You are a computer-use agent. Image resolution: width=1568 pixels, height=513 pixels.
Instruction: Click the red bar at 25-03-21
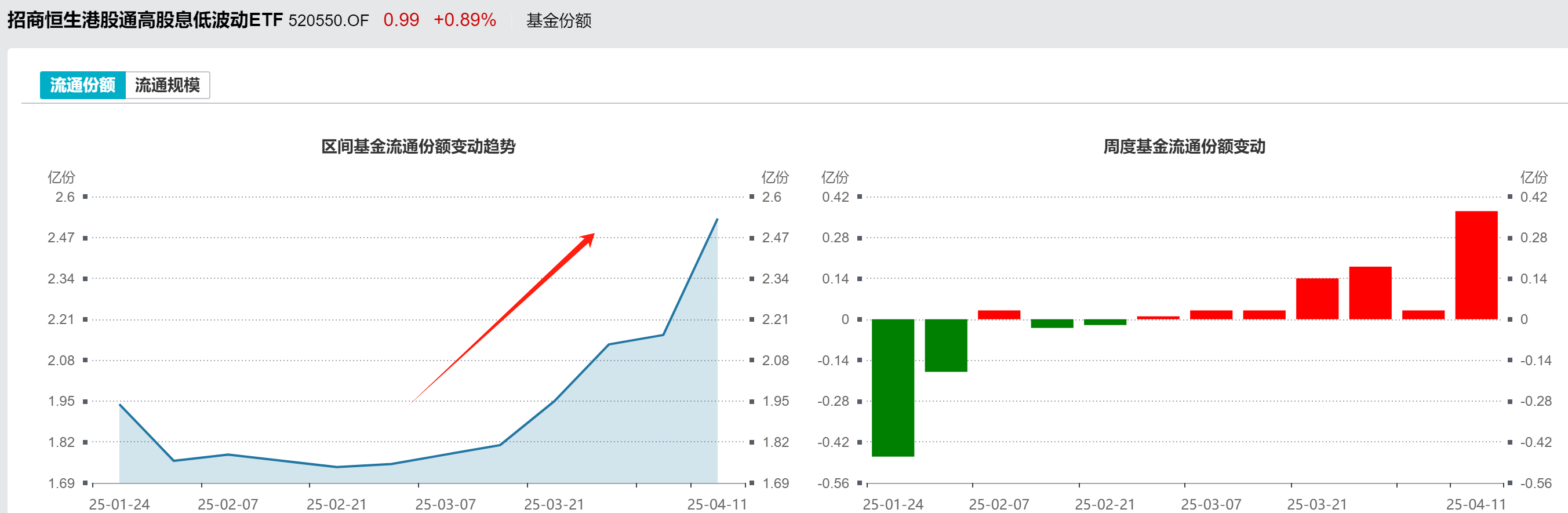point(1317,299)
